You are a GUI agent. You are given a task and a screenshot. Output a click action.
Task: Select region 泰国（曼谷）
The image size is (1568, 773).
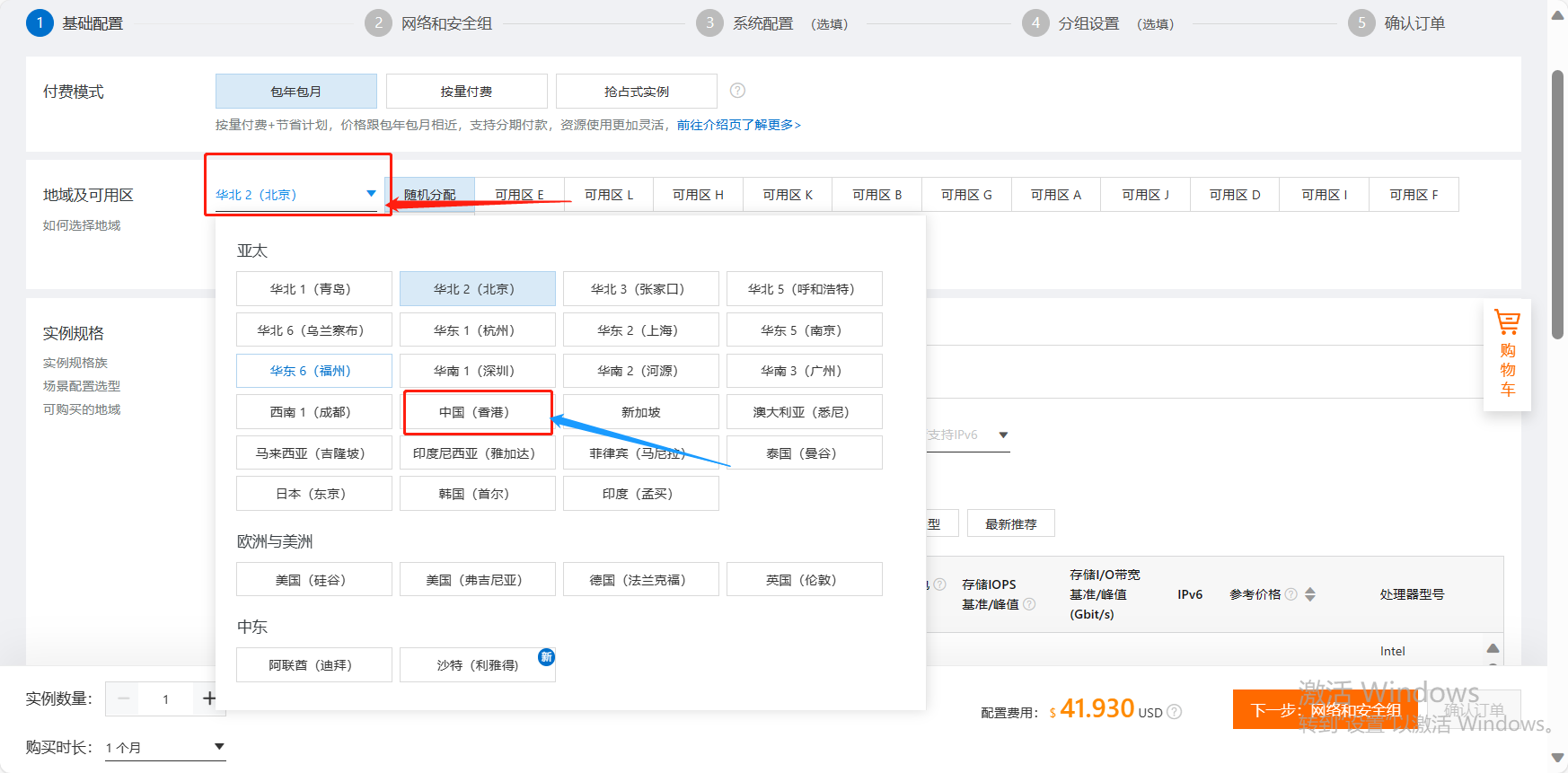805,453
